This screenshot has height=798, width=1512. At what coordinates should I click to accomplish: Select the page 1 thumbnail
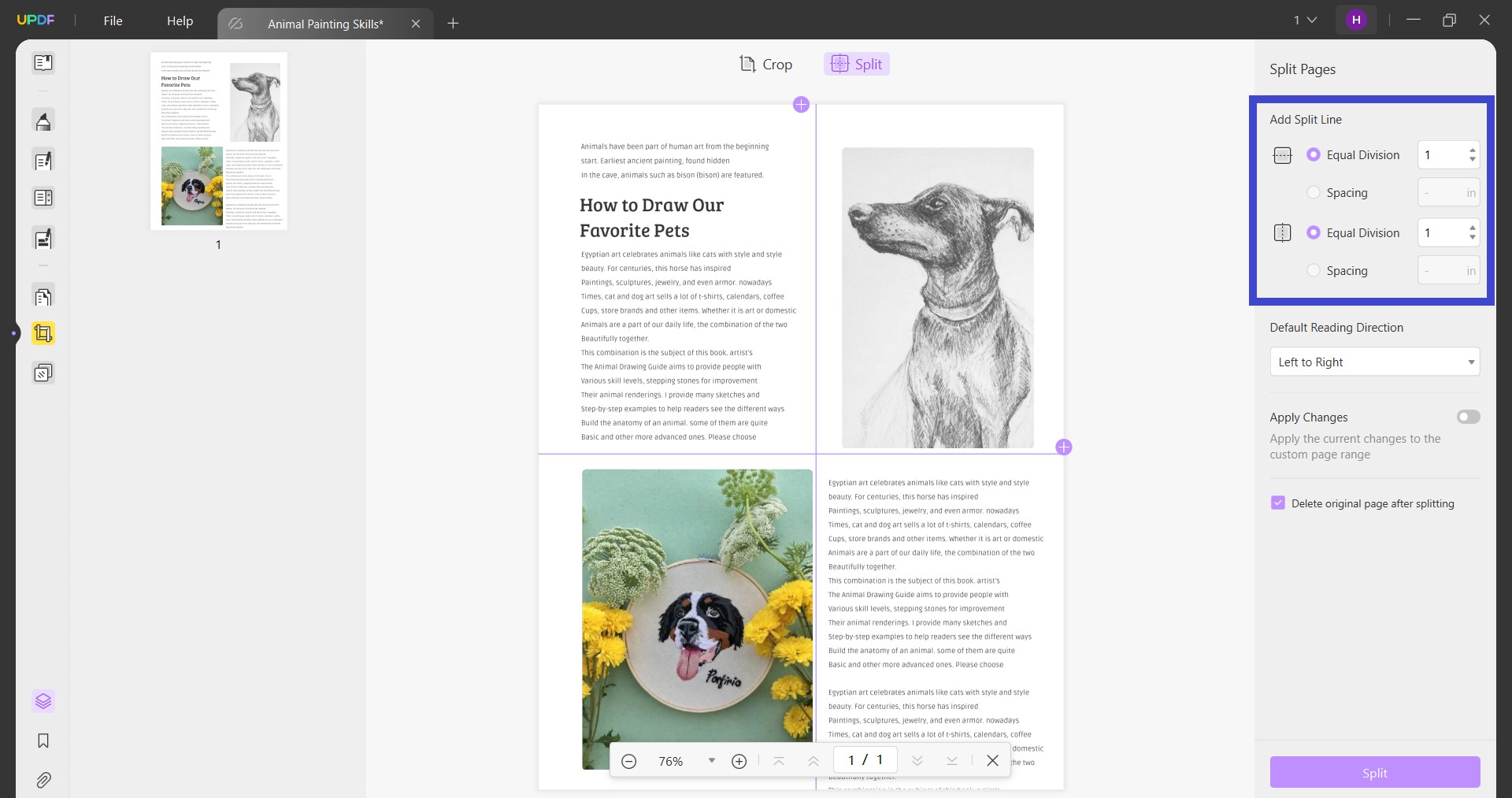point(218,142)
